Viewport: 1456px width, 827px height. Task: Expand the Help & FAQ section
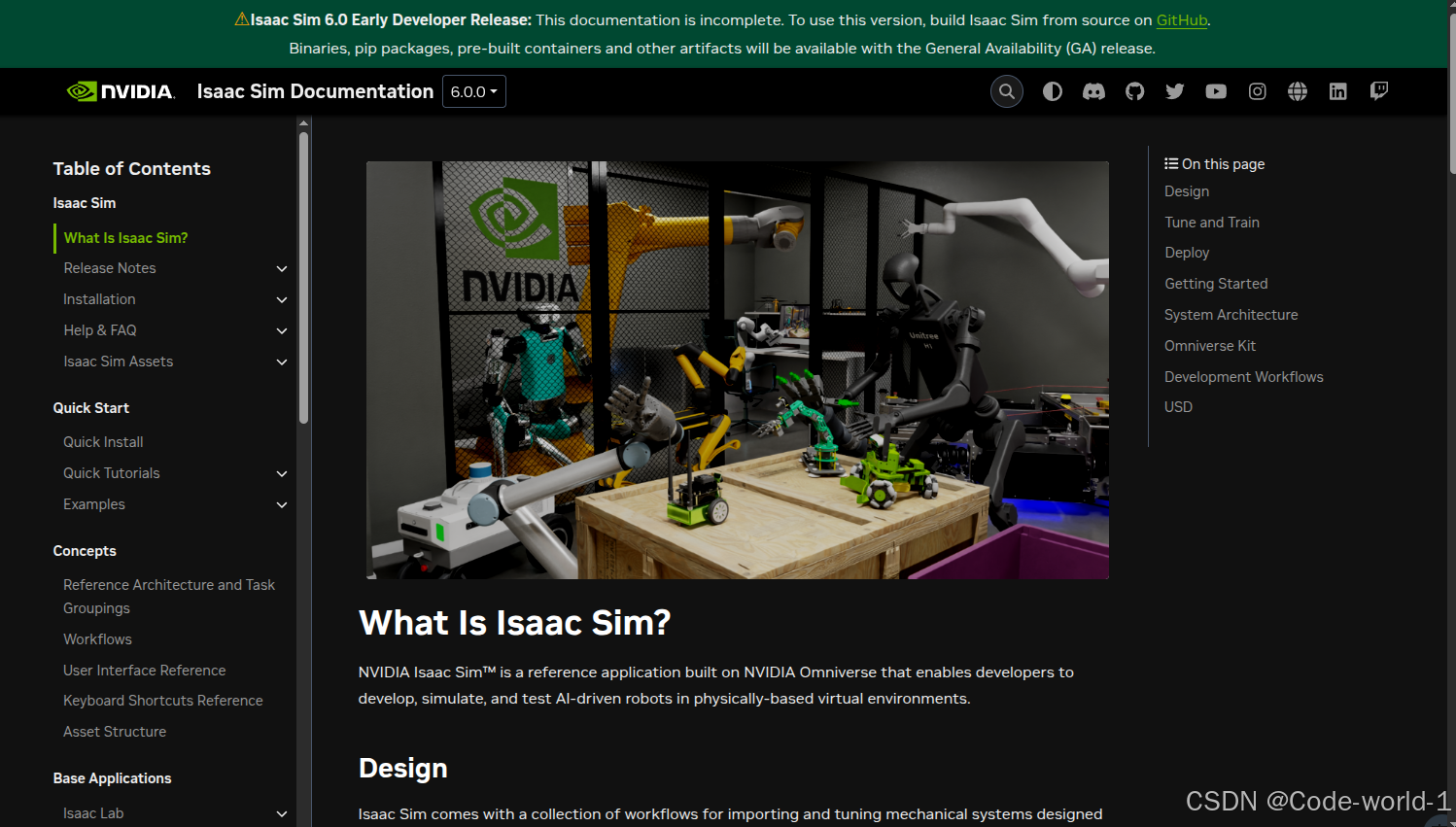[x=282, y=330]
